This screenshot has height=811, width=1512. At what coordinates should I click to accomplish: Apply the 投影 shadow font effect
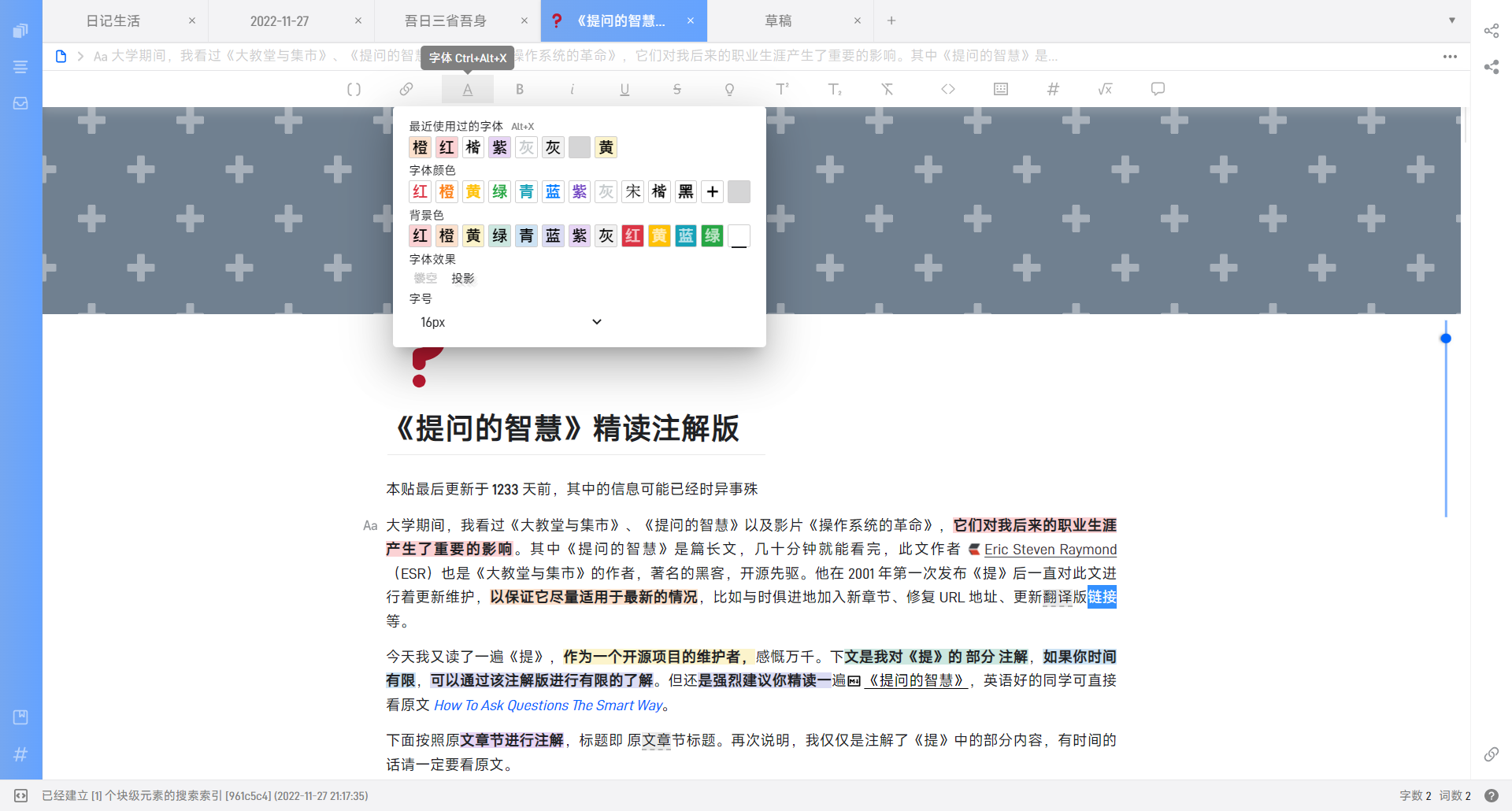click(463, 278)
